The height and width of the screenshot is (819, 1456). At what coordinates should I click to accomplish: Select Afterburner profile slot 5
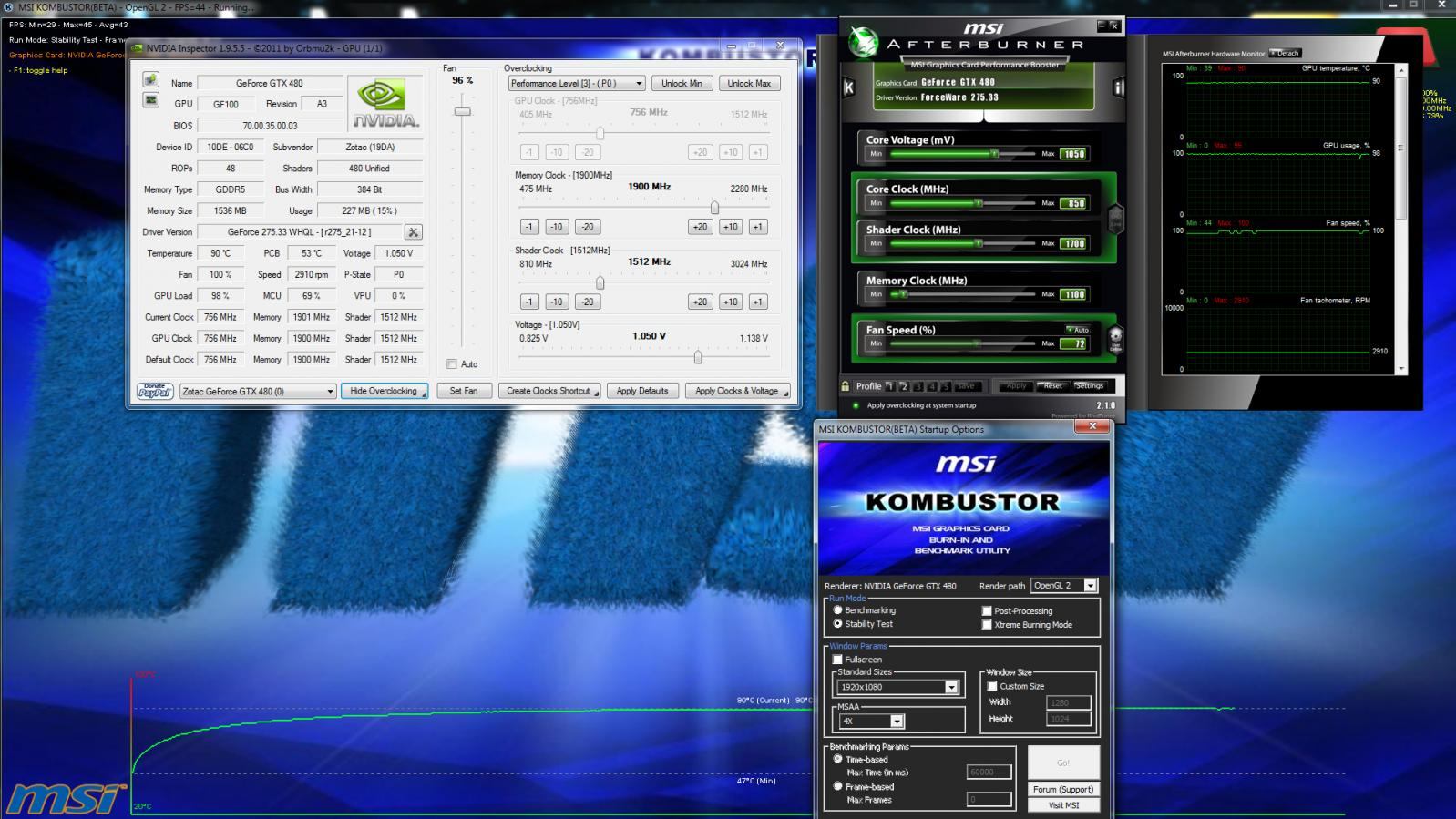click(x=946, y=386)
